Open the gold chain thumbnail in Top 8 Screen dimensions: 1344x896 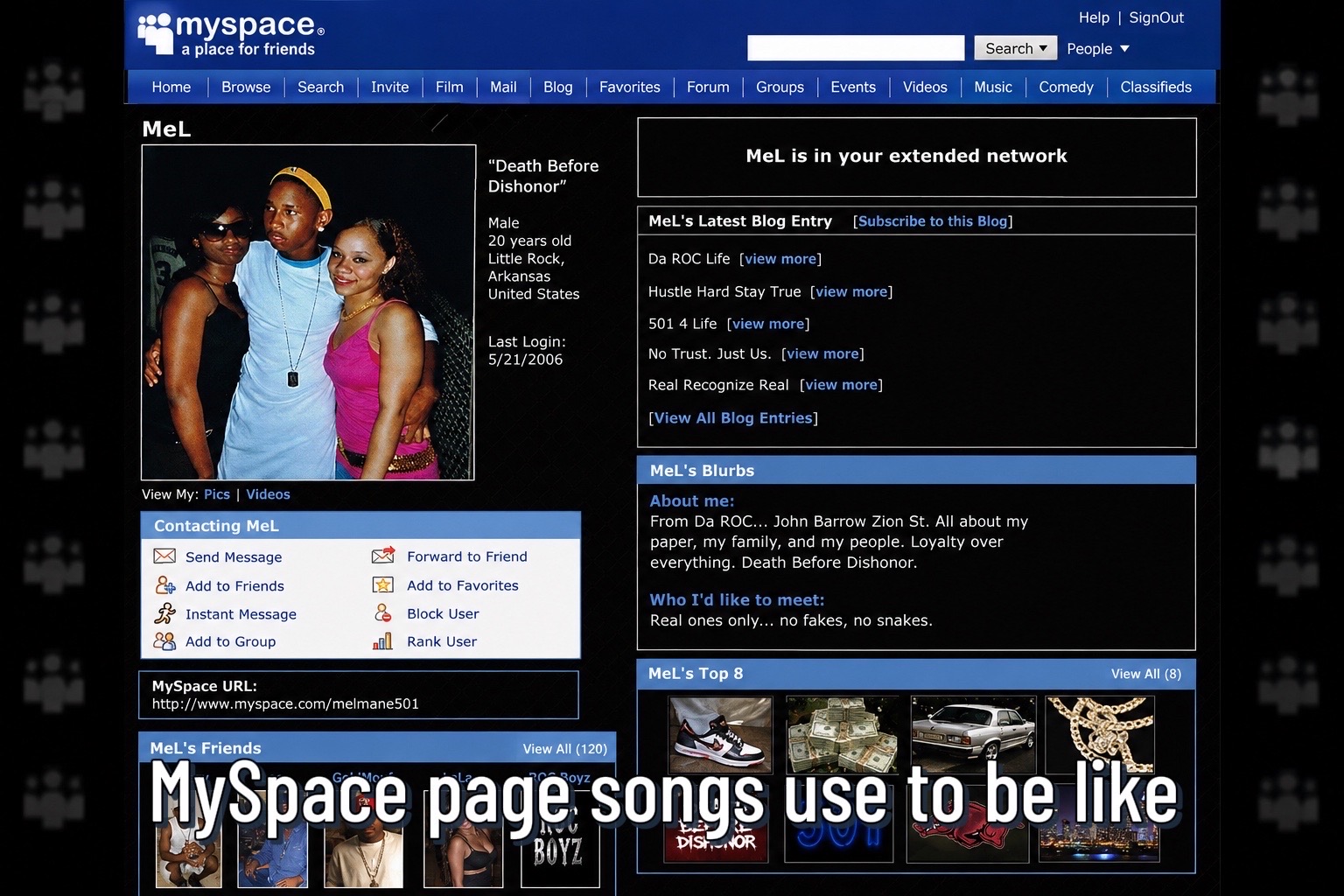1100,735
